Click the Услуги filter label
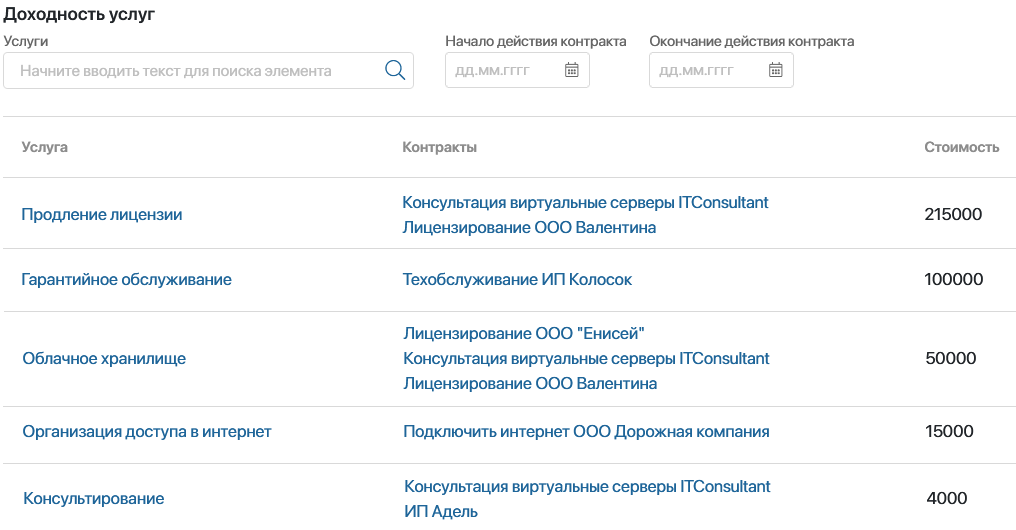This screenshot has height=530, width=1016. point(25,41)
